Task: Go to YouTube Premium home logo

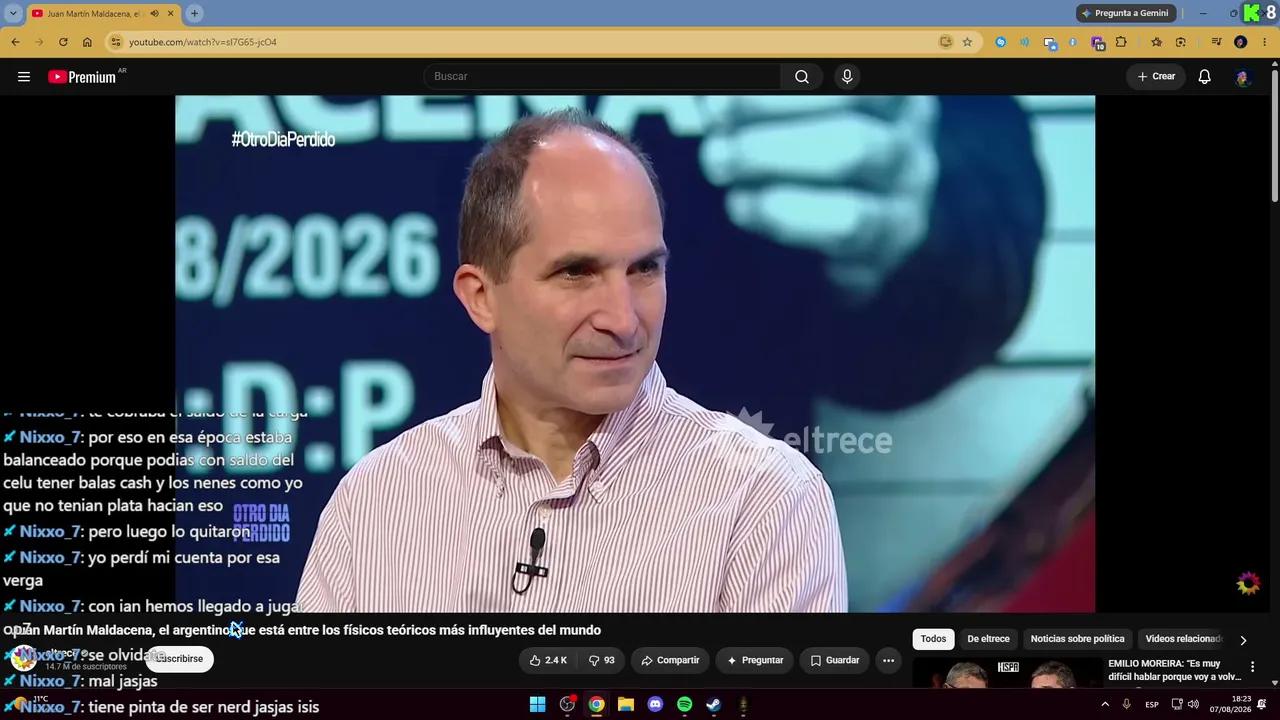Action: [x=82, y=77]
